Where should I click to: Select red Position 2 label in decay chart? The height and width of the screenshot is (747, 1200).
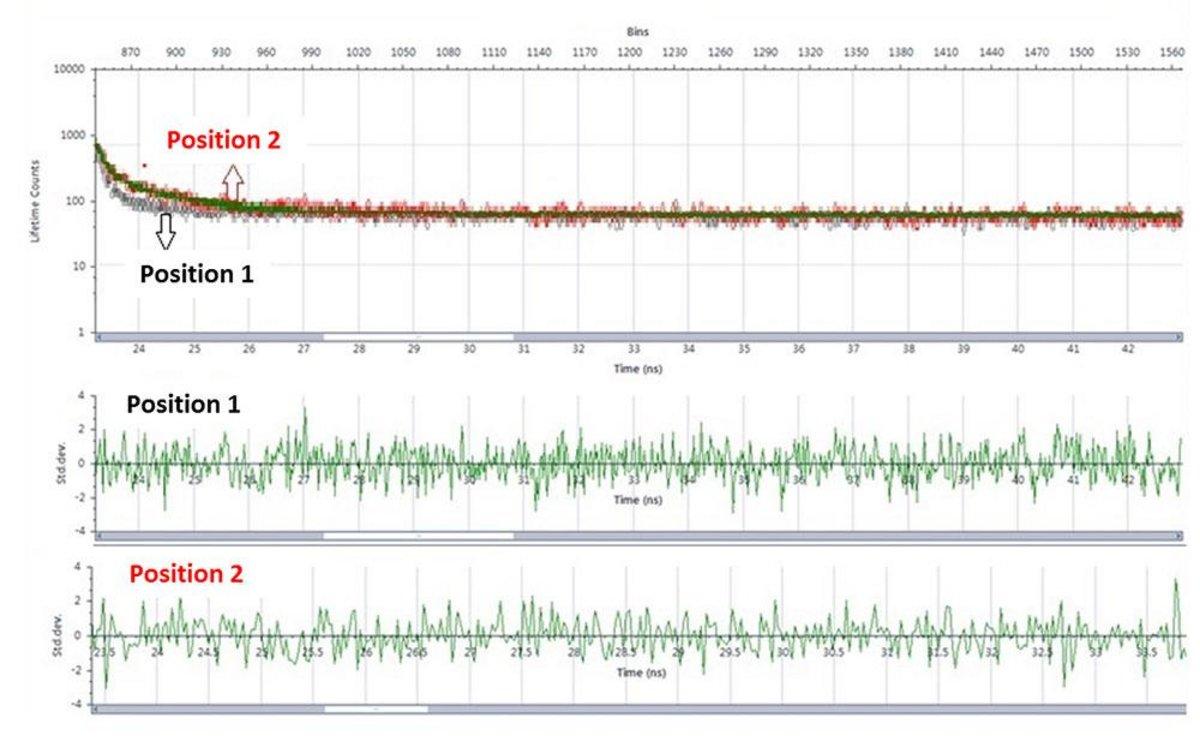click(x=223, y=140)
